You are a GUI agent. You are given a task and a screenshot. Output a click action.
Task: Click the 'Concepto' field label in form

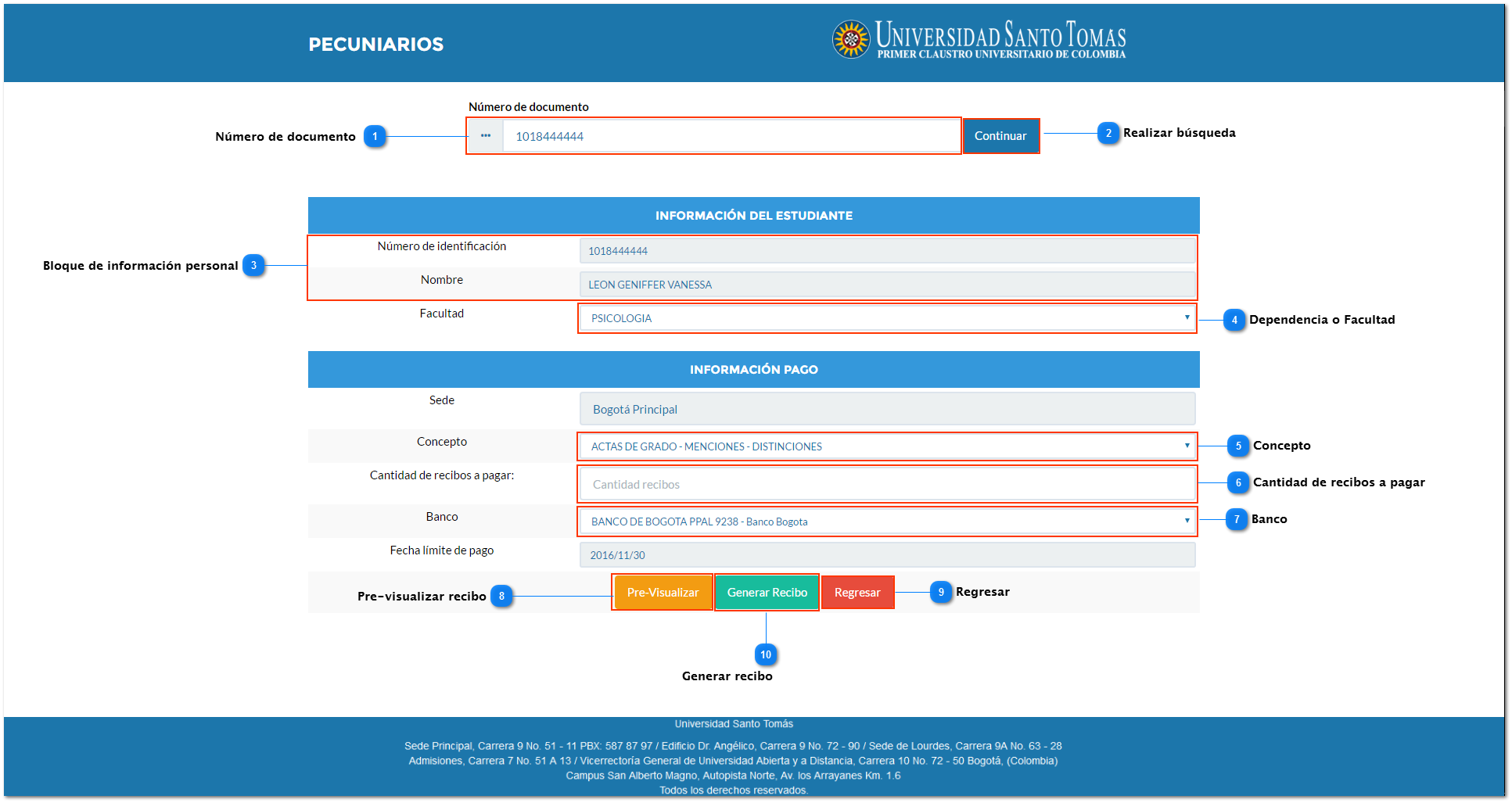point(442,442)
